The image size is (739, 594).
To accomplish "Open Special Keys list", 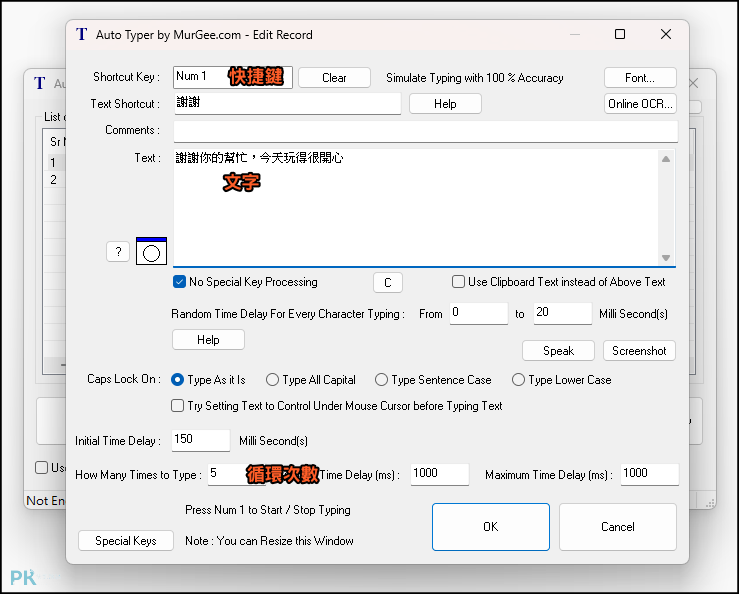I will (x=126, y=541).
